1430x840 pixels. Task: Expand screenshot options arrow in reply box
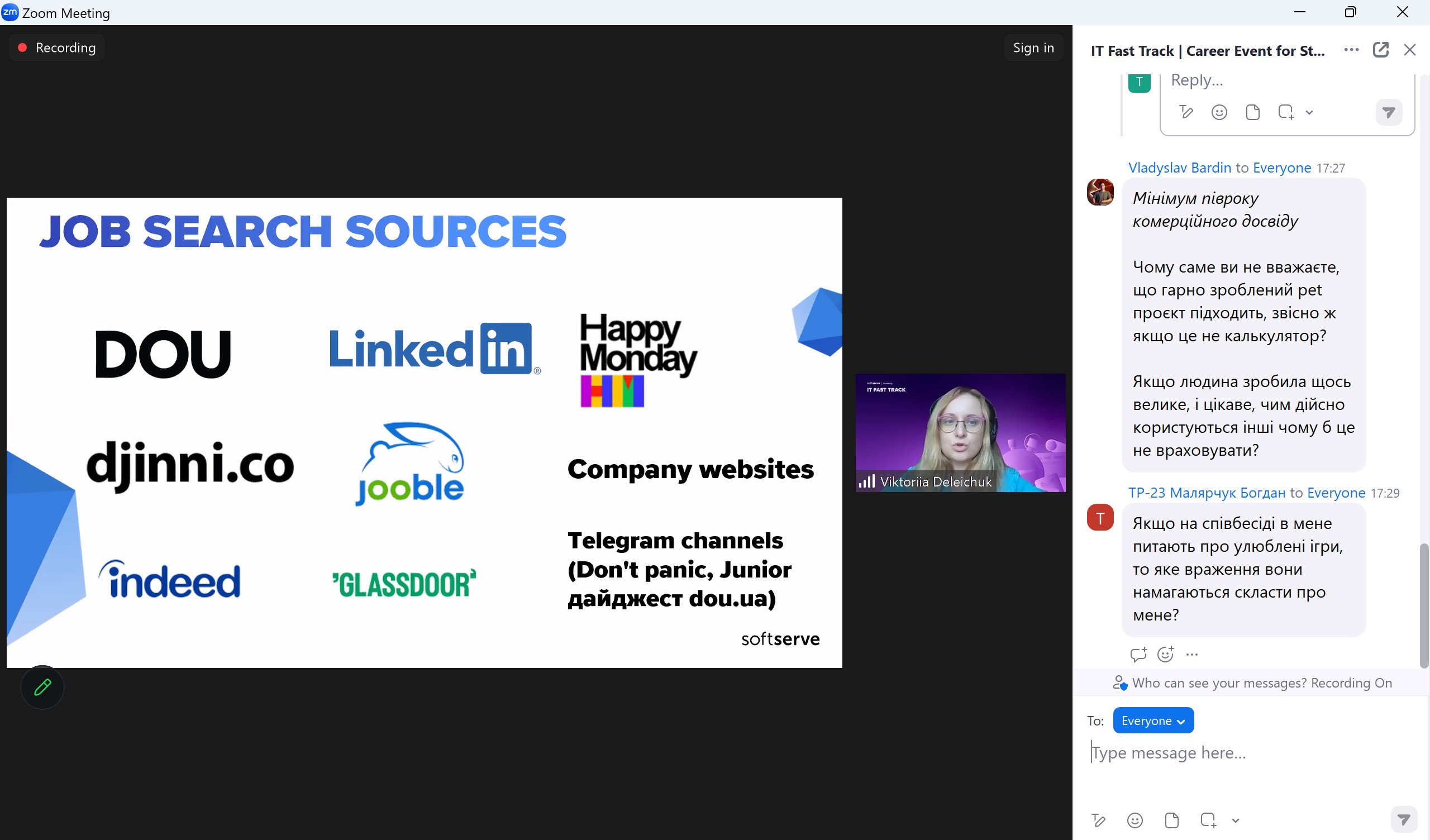(1309, 112)
